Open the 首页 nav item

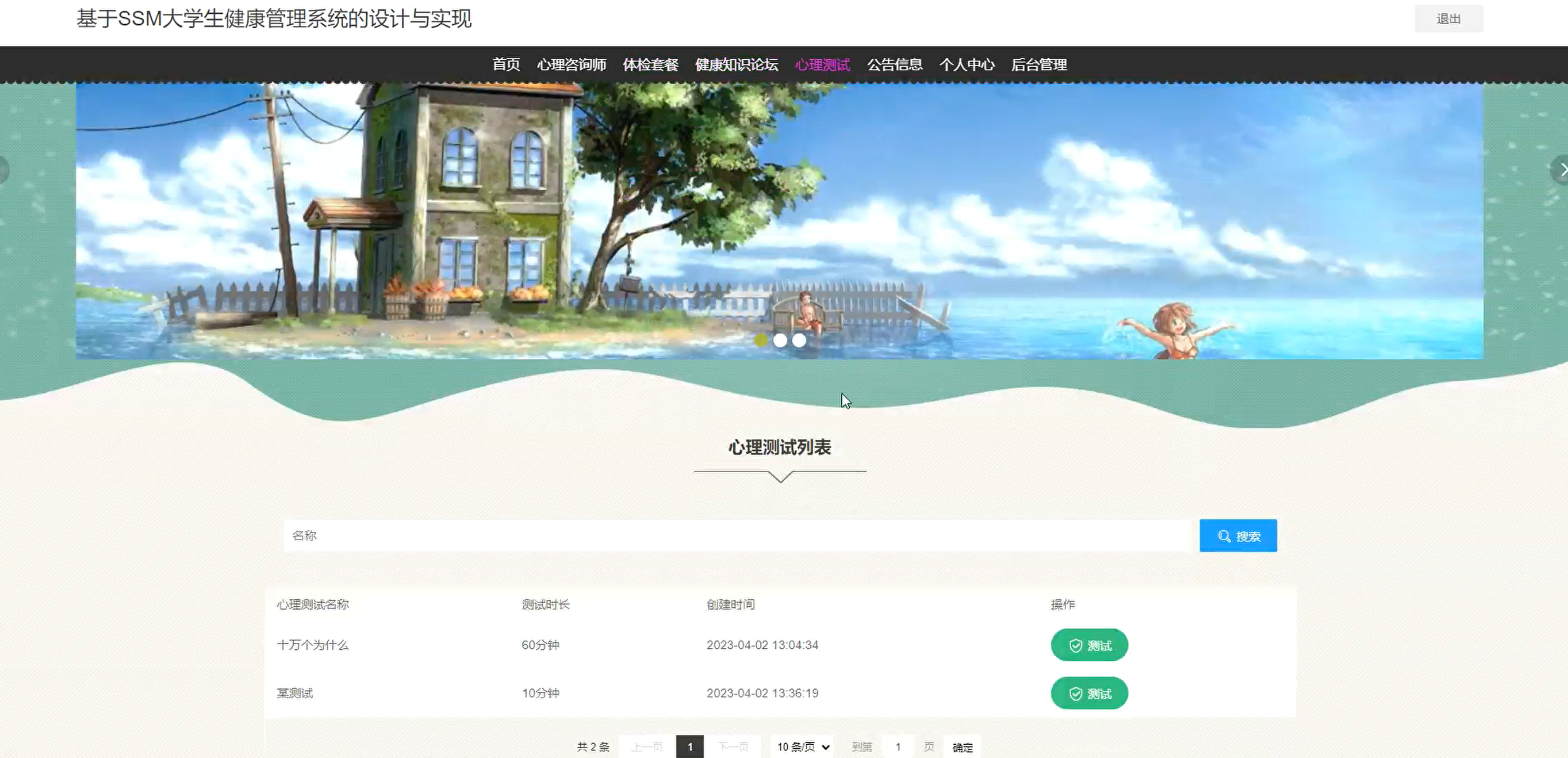coord(506,64)
